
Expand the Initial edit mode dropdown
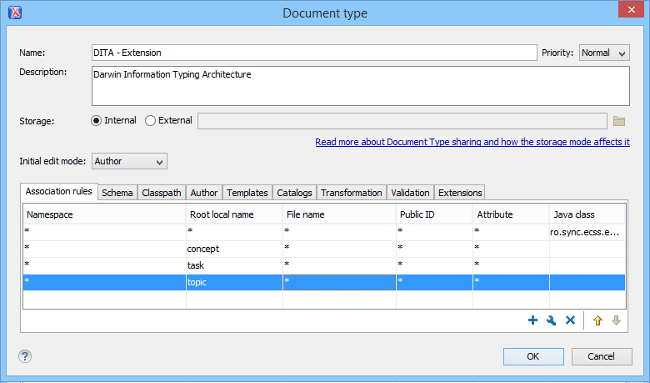[x=129, y=161]
